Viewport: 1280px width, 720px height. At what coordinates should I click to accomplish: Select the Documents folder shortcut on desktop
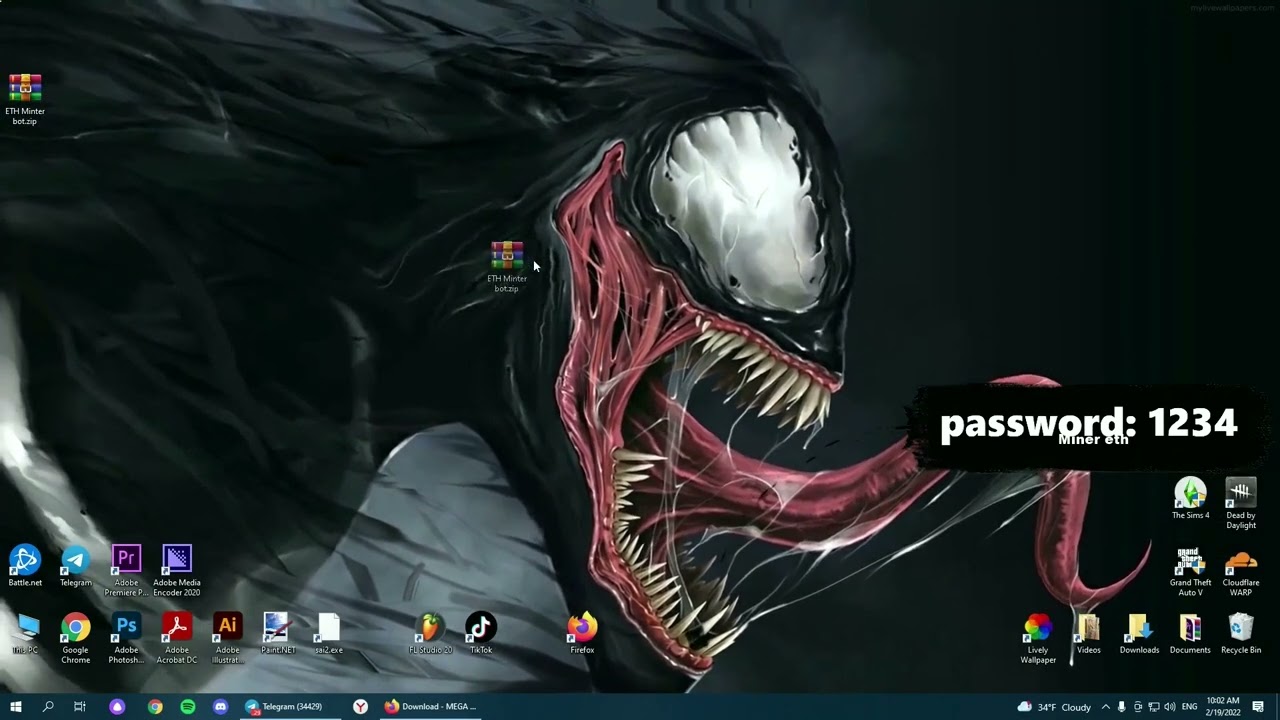pyautogui.click(x=1190, y=634)
